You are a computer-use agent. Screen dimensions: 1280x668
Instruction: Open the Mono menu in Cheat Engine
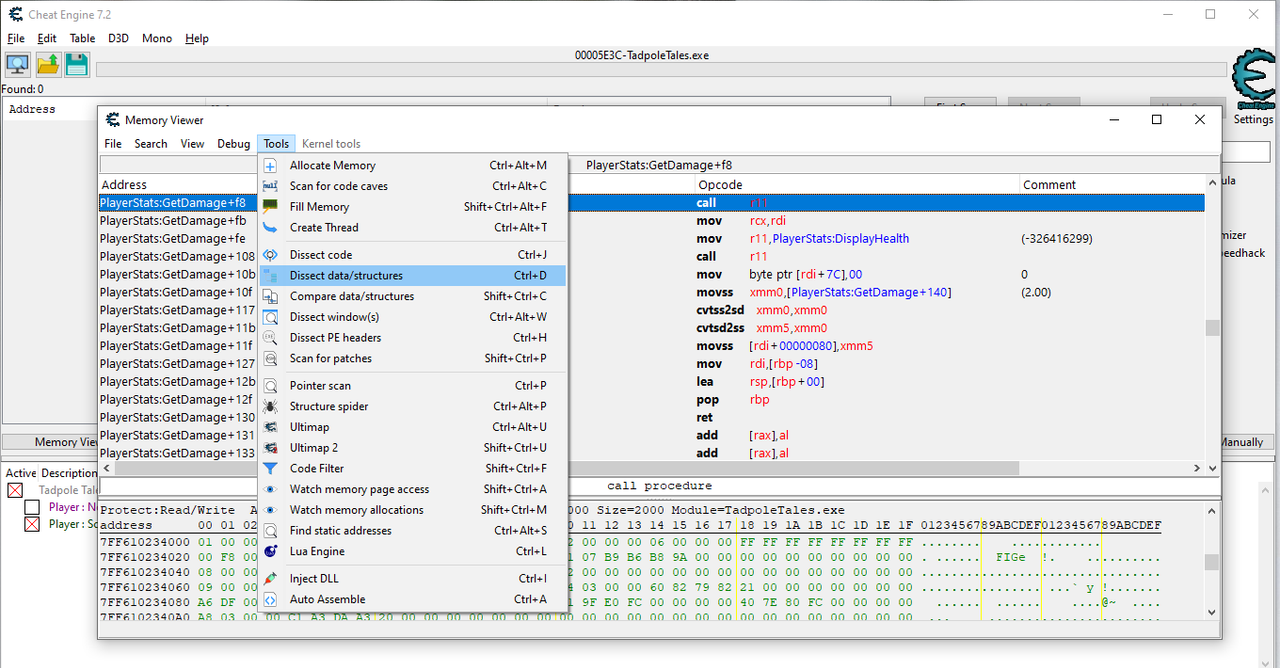157,38
